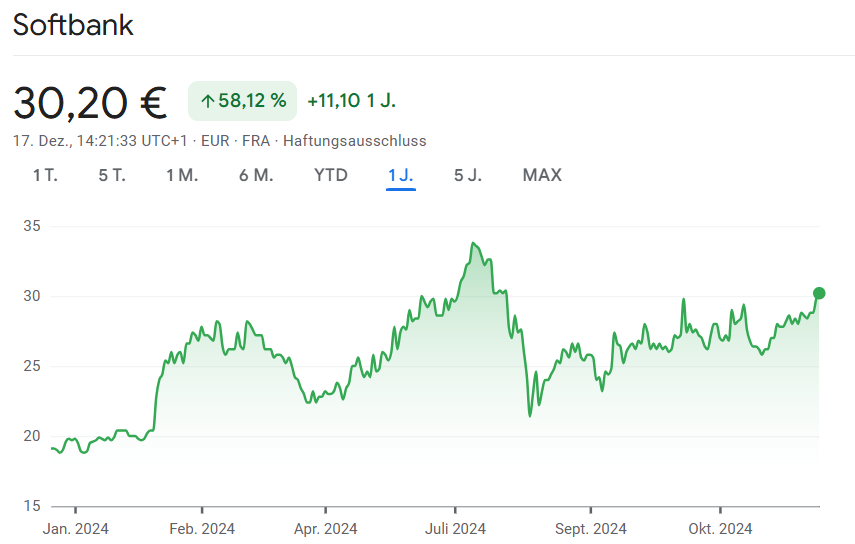Switch chart to YTD view
Screen dimensions: 855x544
[331, 176]
